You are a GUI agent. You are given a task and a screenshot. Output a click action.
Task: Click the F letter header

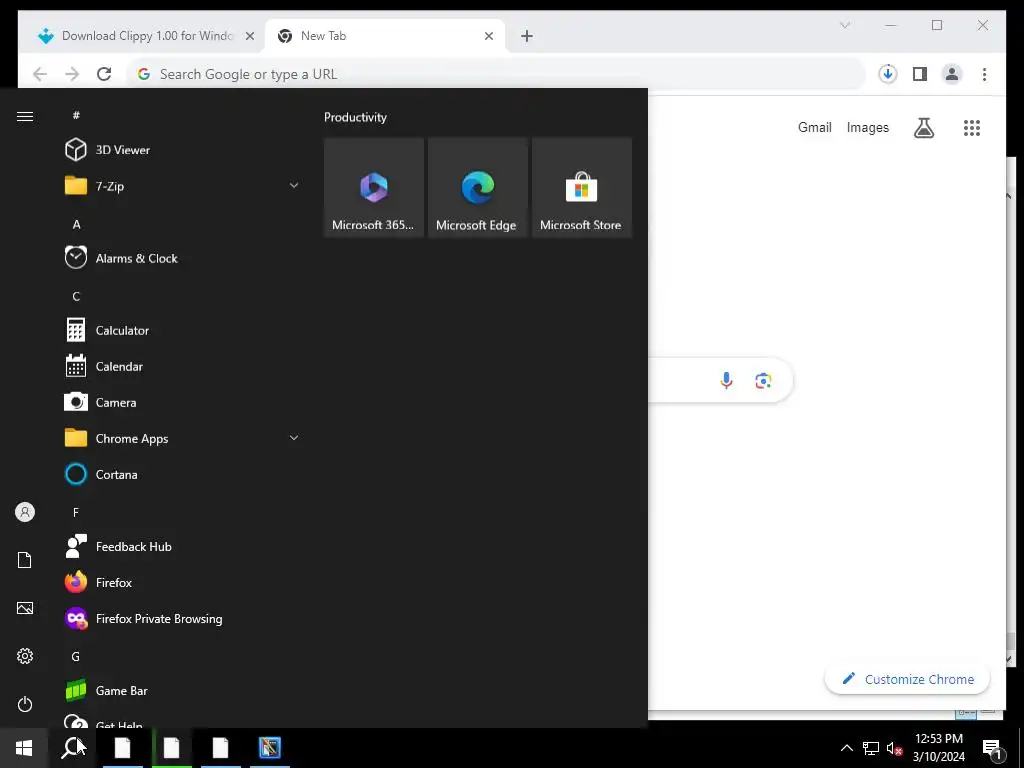click(x=76, y=513)
